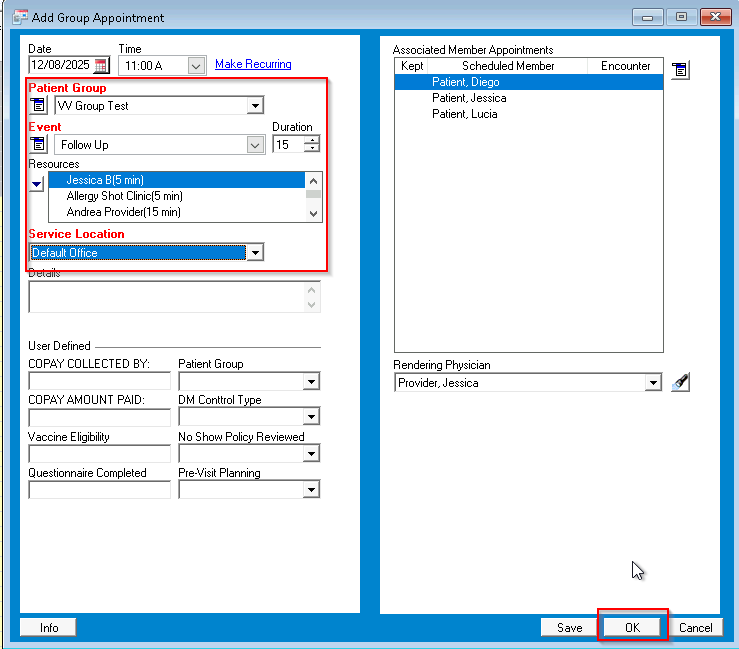Click the OK button
The width and height of the screenshot is (739, 649).
[x=632, y=627]
